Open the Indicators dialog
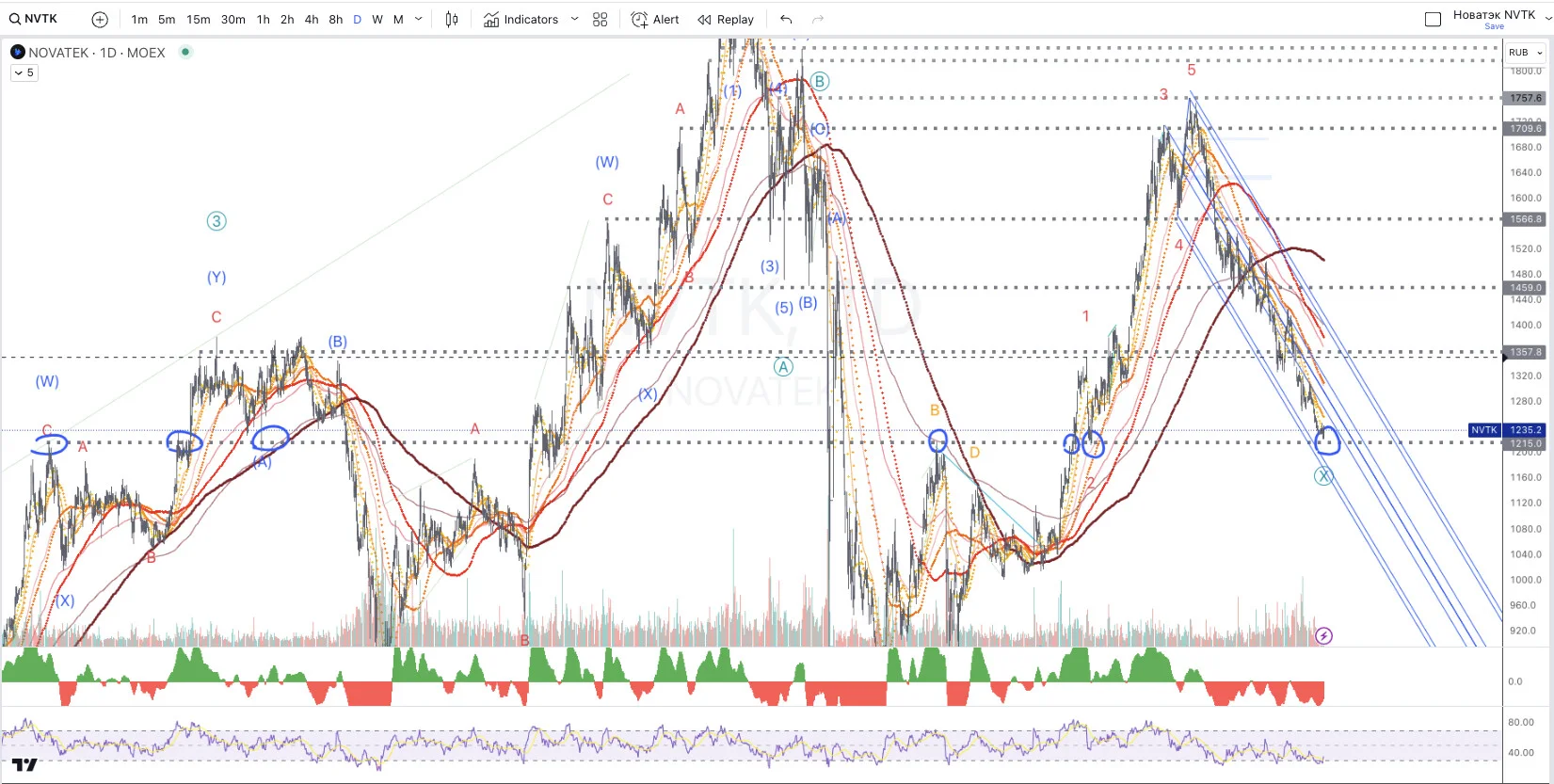Viewport: 1554px width, 784px height. (x=521, y=19)
